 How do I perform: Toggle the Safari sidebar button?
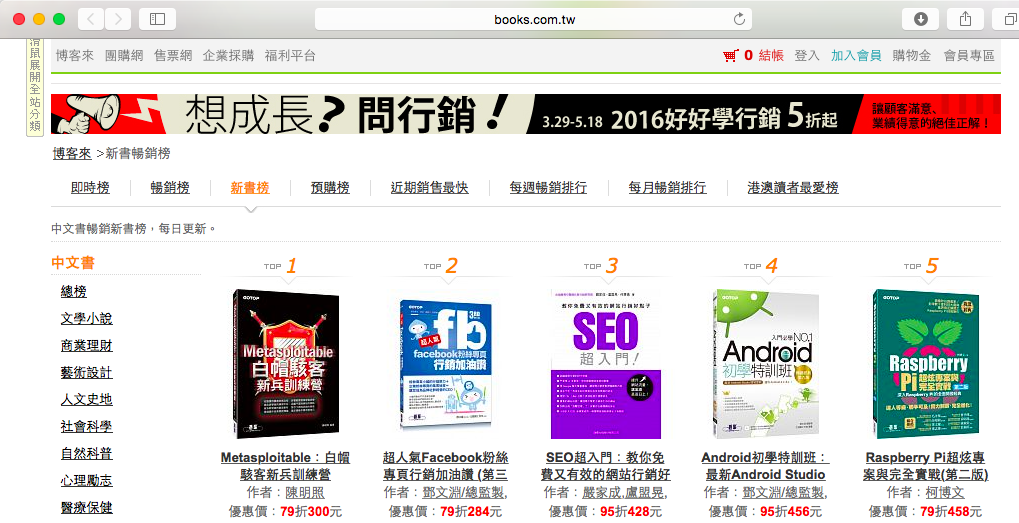click(x=157, y=19)
